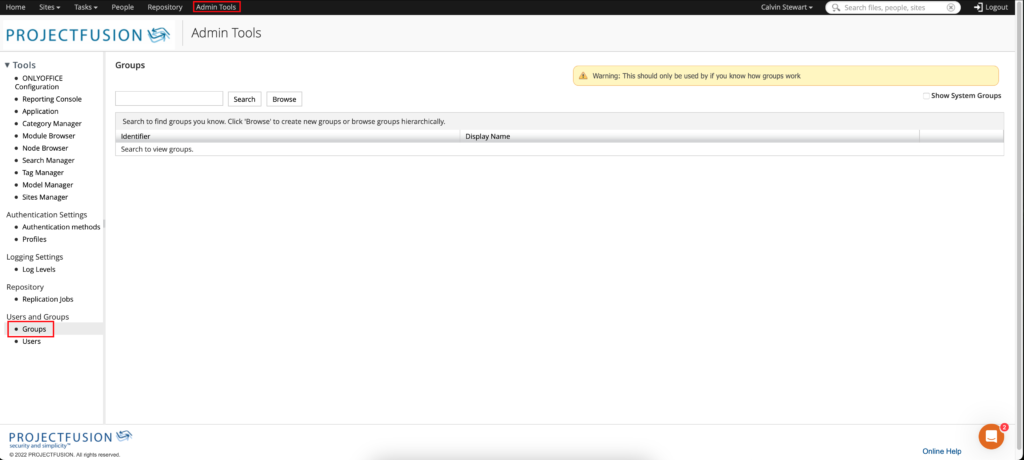This screenshot has height=460, width=1024.
Task: Click the ProjectFusion logo in header
Action: (x=88, y=35)
